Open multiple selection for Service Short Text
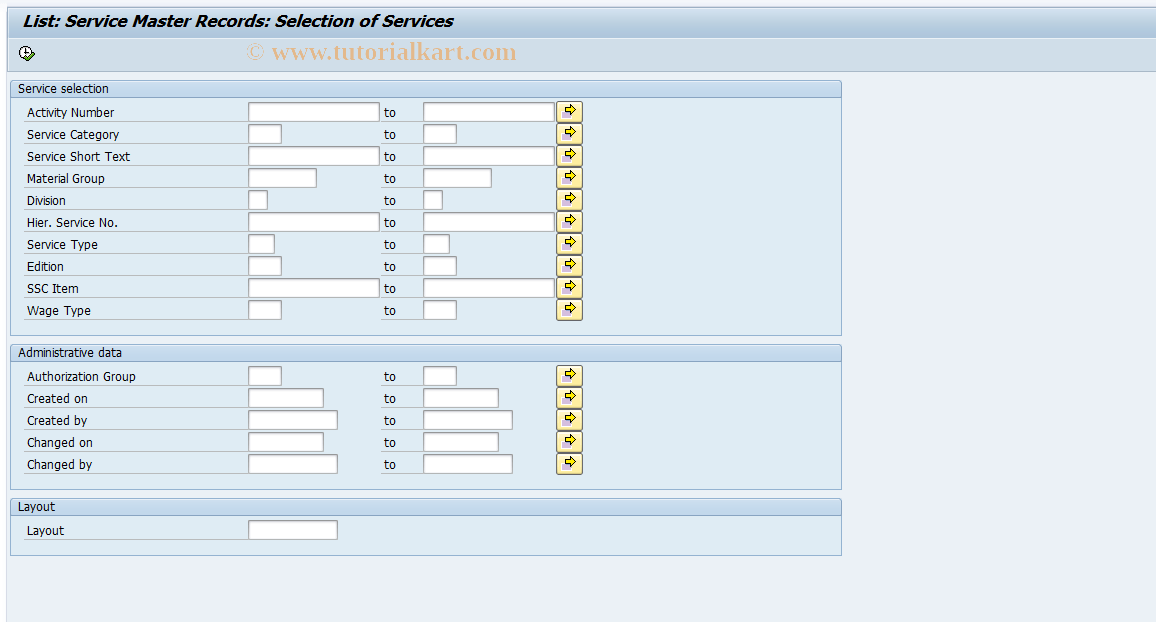The image size is (1156, 622). coord(569,155)
